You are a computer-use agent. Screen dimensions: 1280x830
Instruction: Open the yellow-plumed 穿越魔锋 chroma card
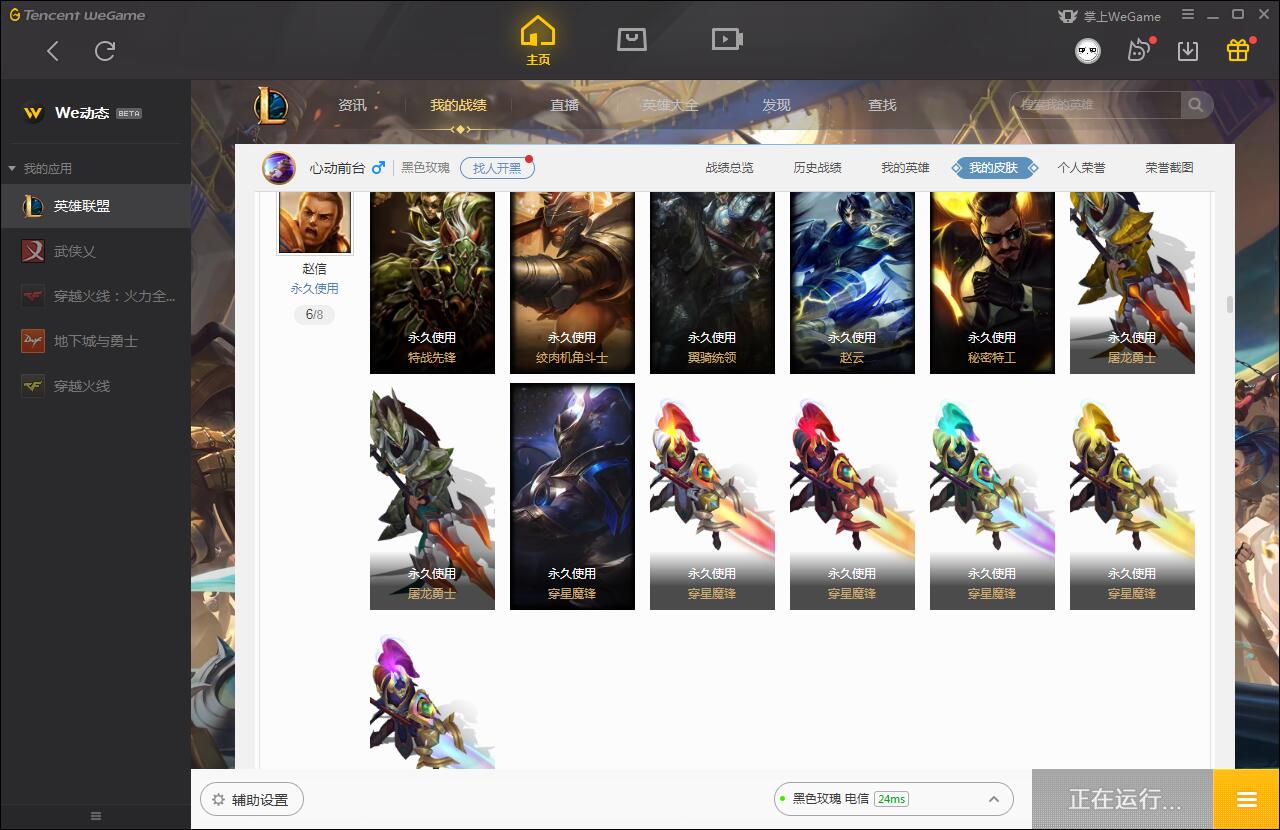pos(1132,497)
